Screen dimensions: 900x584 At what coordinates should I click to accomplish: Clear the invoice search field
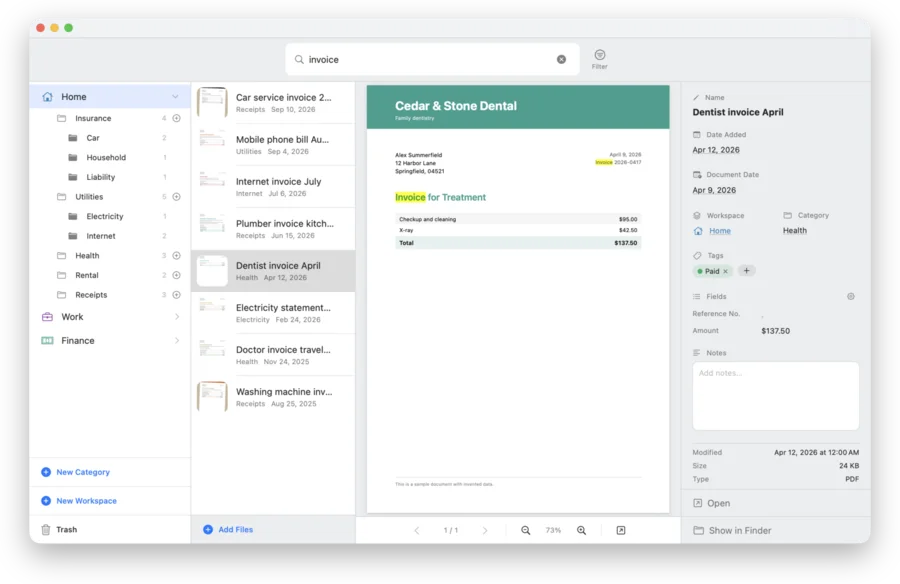[x=561, y=59]
